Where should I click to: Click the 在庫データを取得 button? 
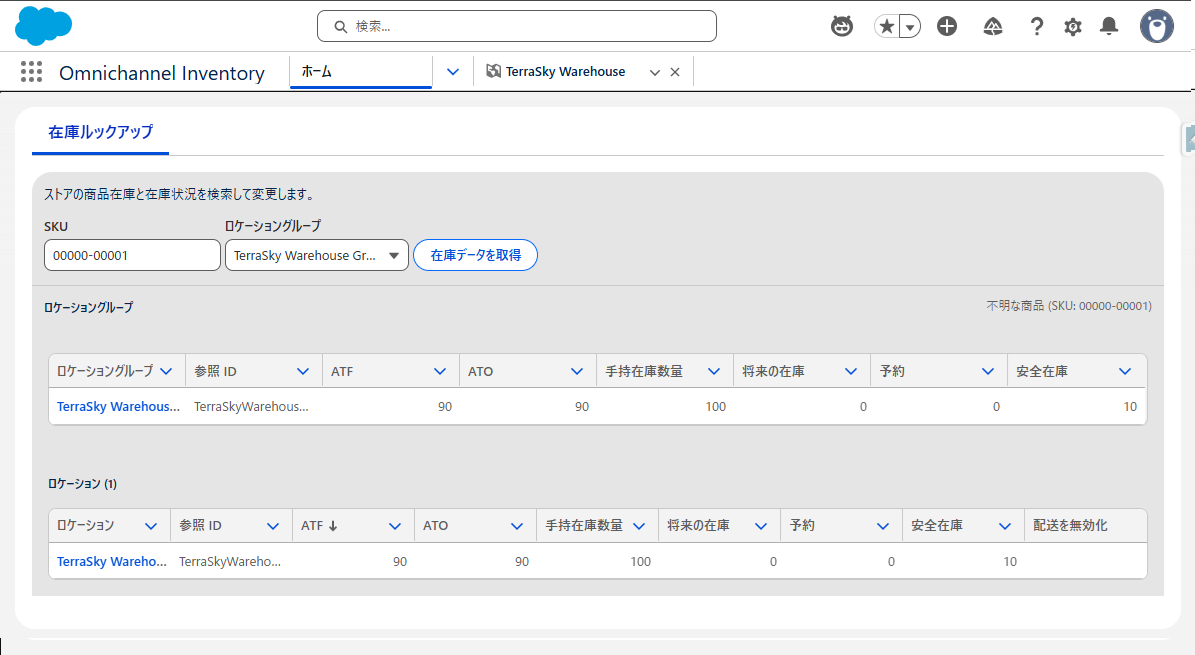[x=475, y=255]
